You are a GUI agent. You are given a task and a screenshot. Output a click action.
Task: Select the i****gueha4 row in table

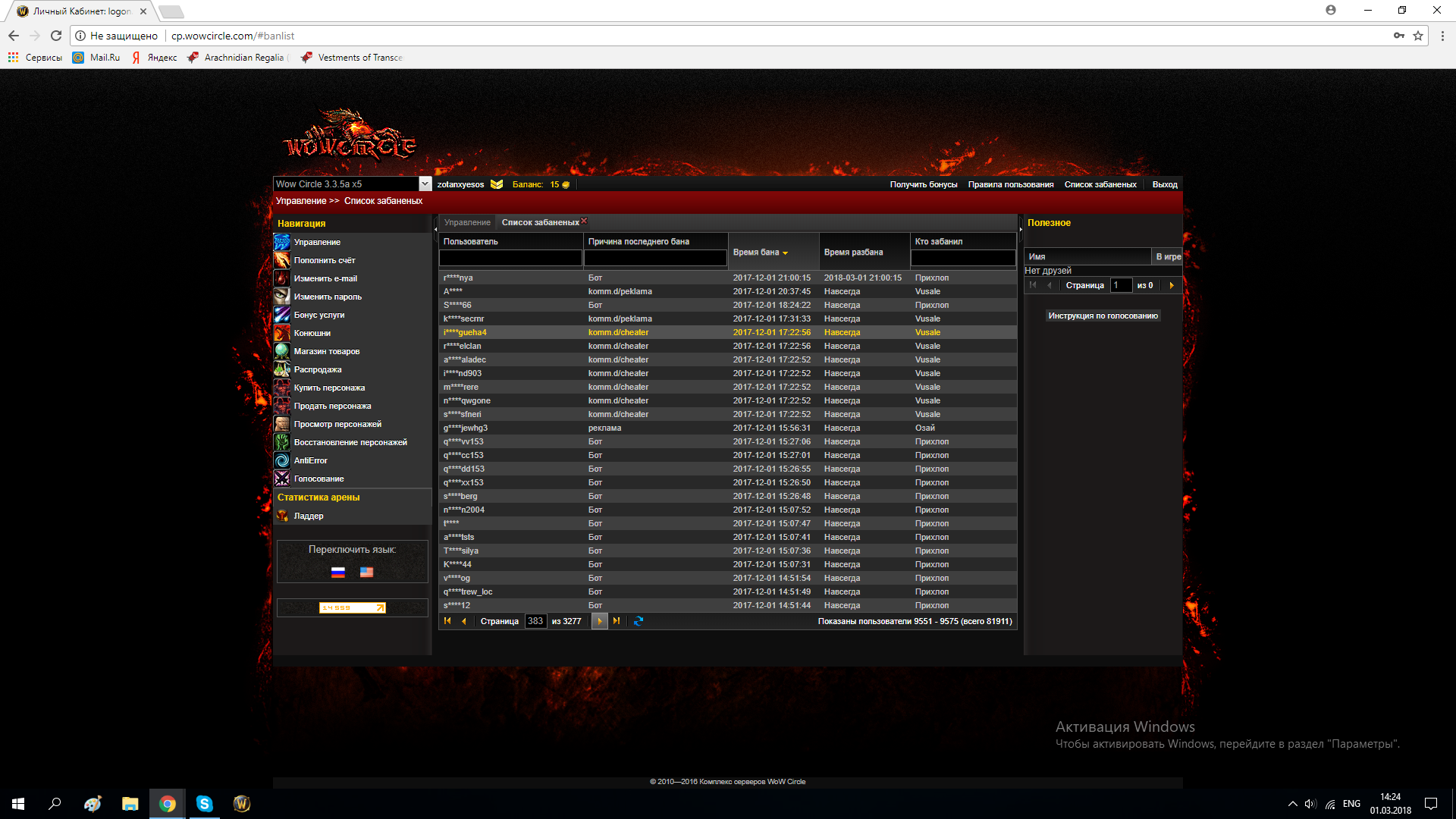click(728, 332)
